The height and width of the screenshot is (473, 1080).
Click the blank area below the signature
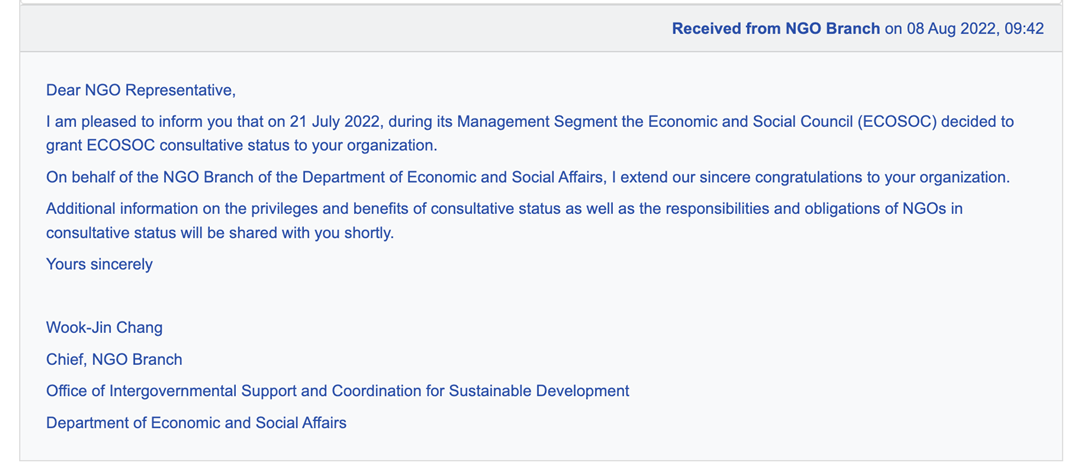541,446
